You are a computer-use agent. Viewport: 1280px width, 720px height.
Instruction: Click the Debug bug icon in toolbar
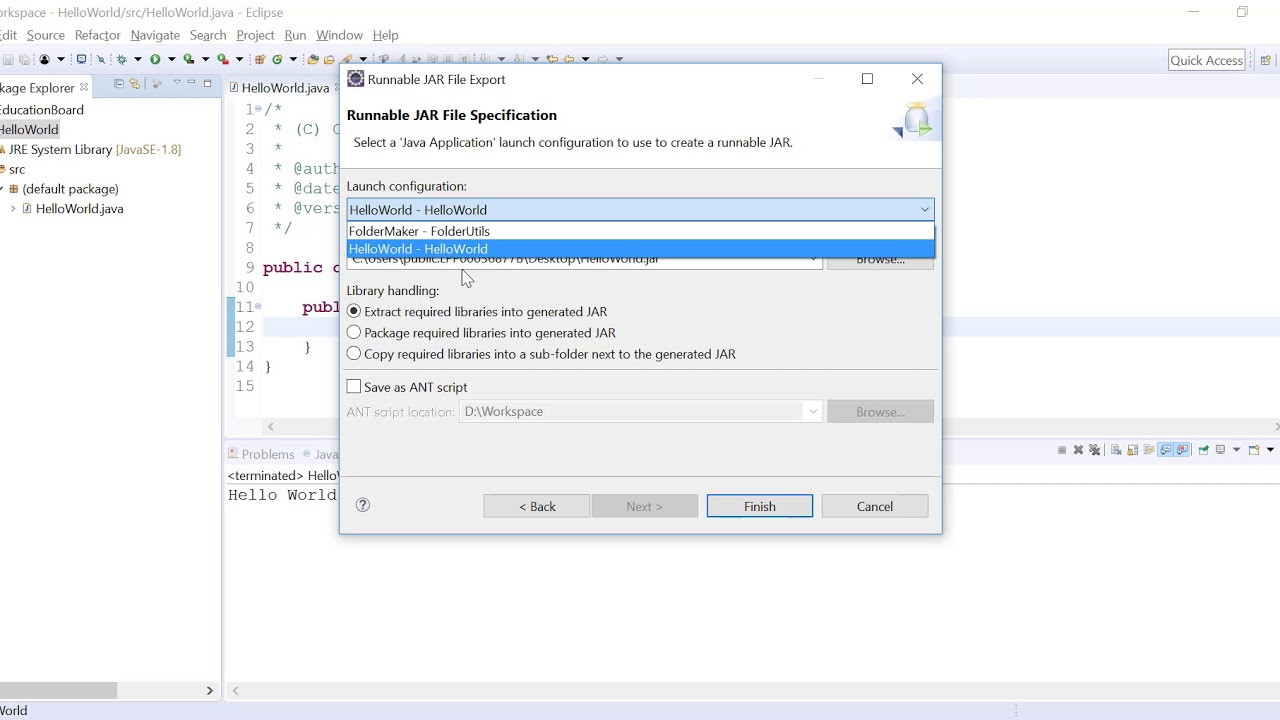[x=121, y=59]
